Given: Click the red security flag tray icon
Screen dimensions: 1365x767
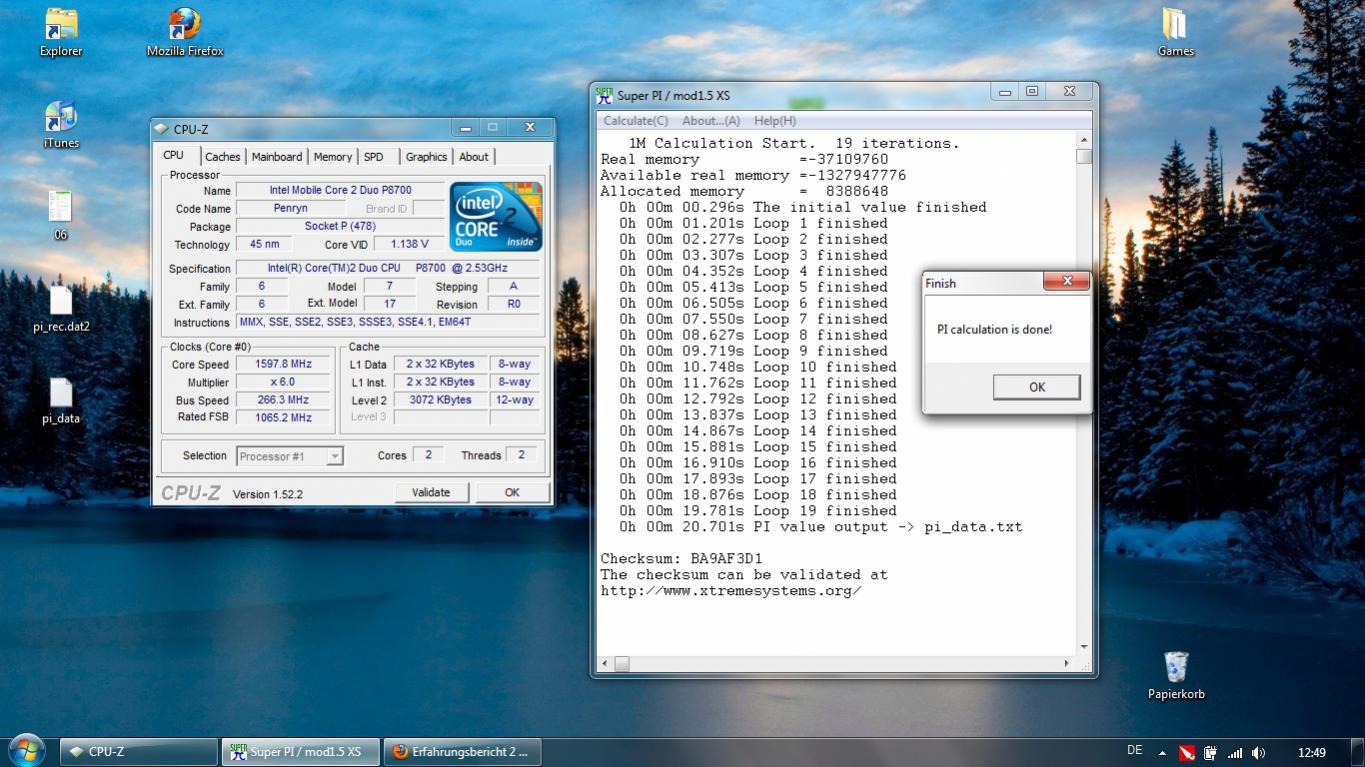Looking at the screenshot, I should tap(1186, 753).
